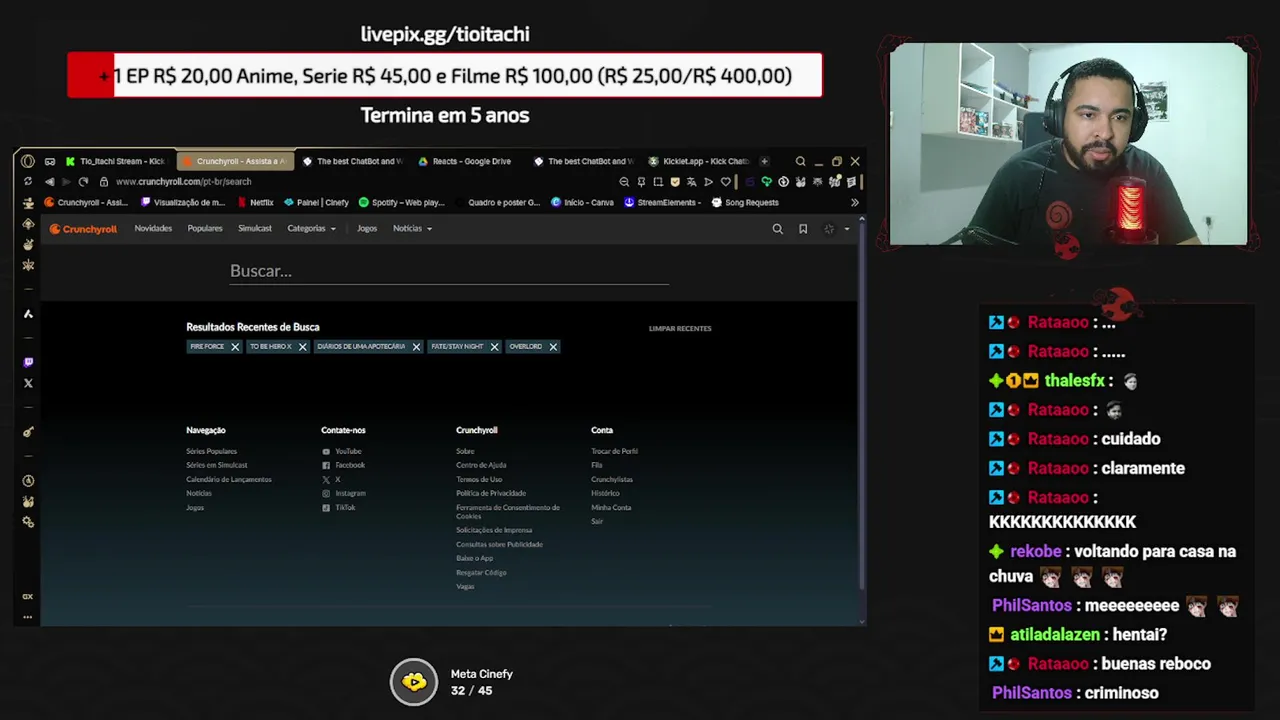The width and height of the screenshot is (1280, 720).
Task: Open Trocar de Perfil footer link
Action: tap(614, 451)
